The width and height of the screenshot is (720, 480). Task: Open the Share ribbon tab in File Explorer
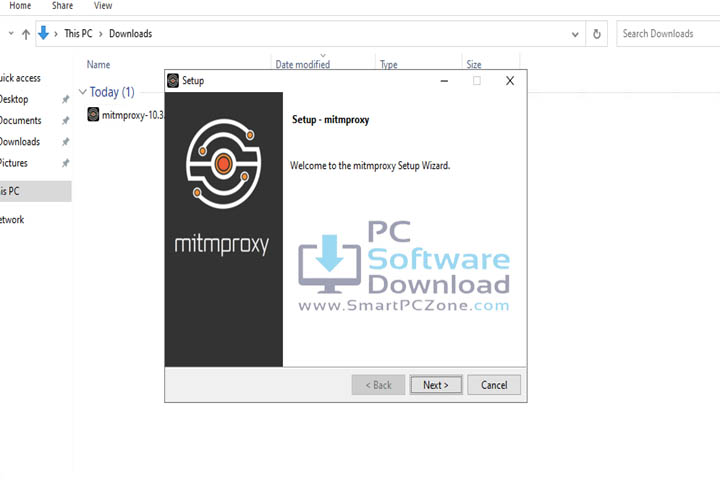[62, 6]
